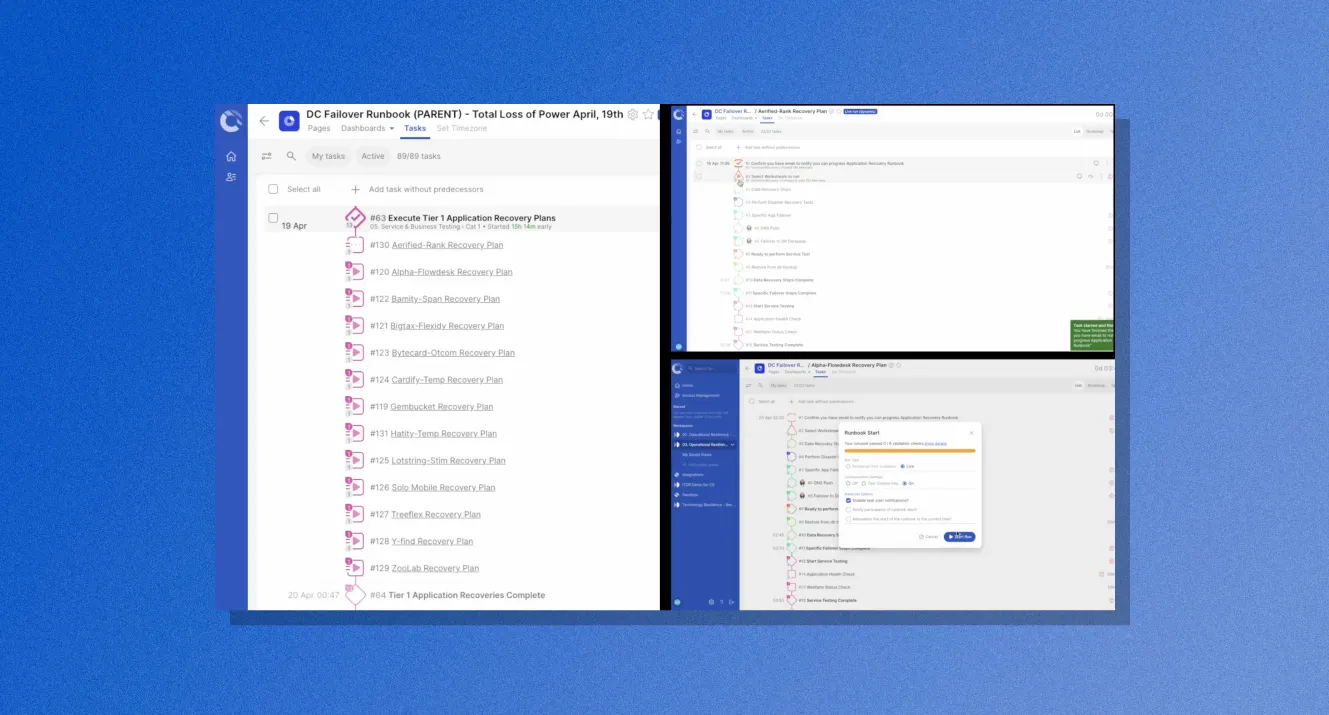Star the DC Failover Runbook
Viewport: 1329px width, 715px height.
[x=646, y=114]
